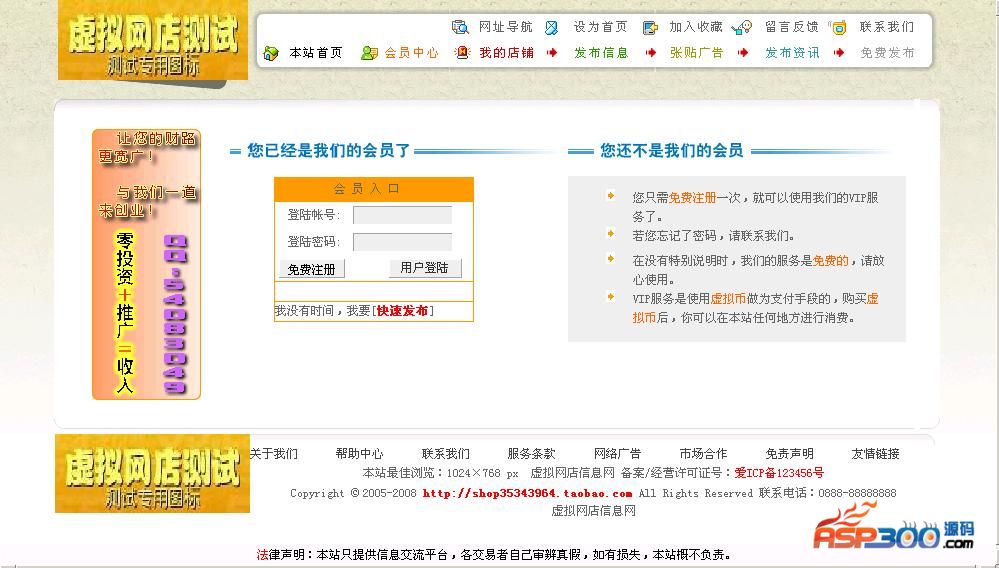999x568 pixels.
Task: Open 服务条款 footer link
Action: click(x=531, y=454)
